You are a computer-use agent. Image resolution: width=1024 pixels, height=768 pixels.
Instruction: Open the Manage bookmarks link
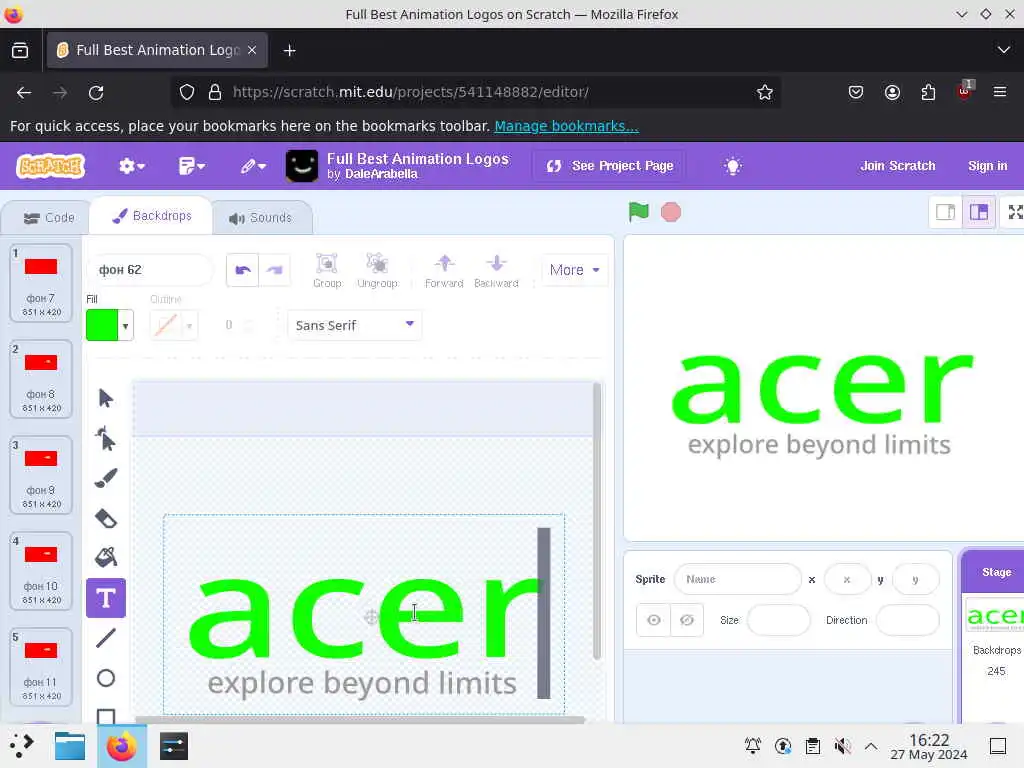pyautogui.click(x=566, y=126)
